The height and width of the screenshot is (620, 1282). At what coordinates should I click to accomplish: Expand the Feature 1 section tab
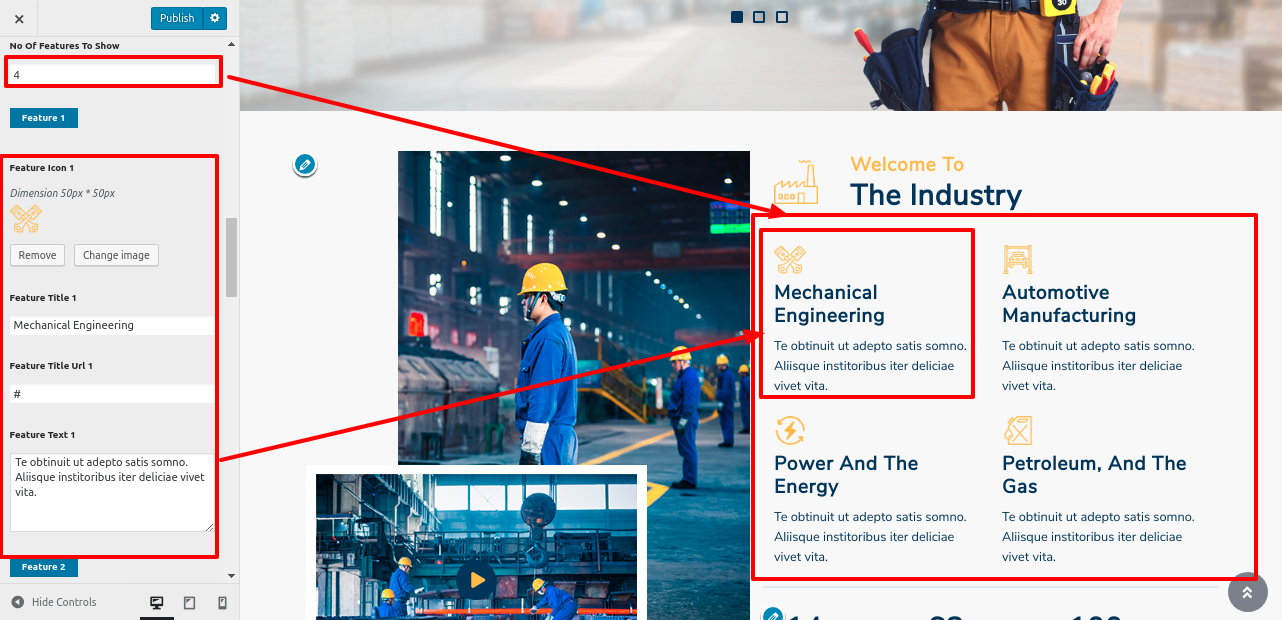[43, 118]
